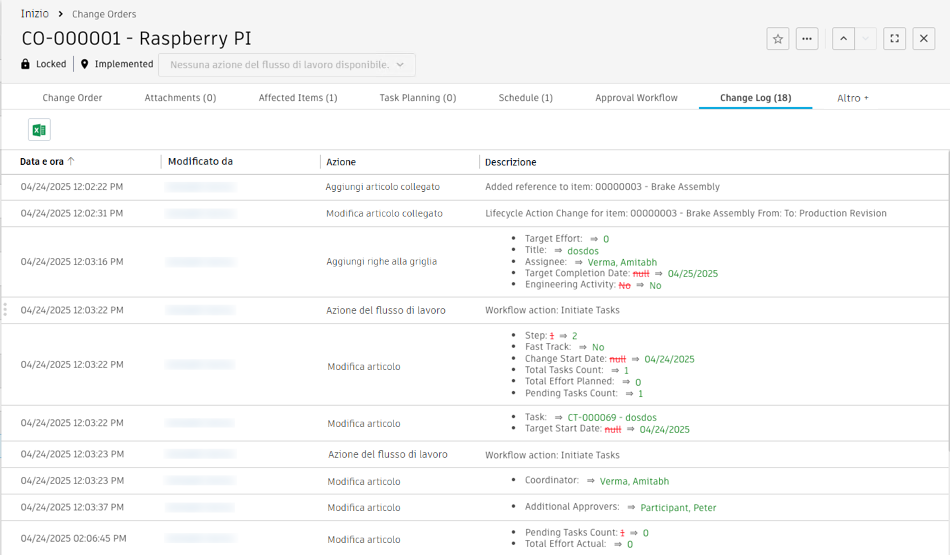950x555 pixels.
Task: Sort by Data e ora column
Action: coord(42,162)
